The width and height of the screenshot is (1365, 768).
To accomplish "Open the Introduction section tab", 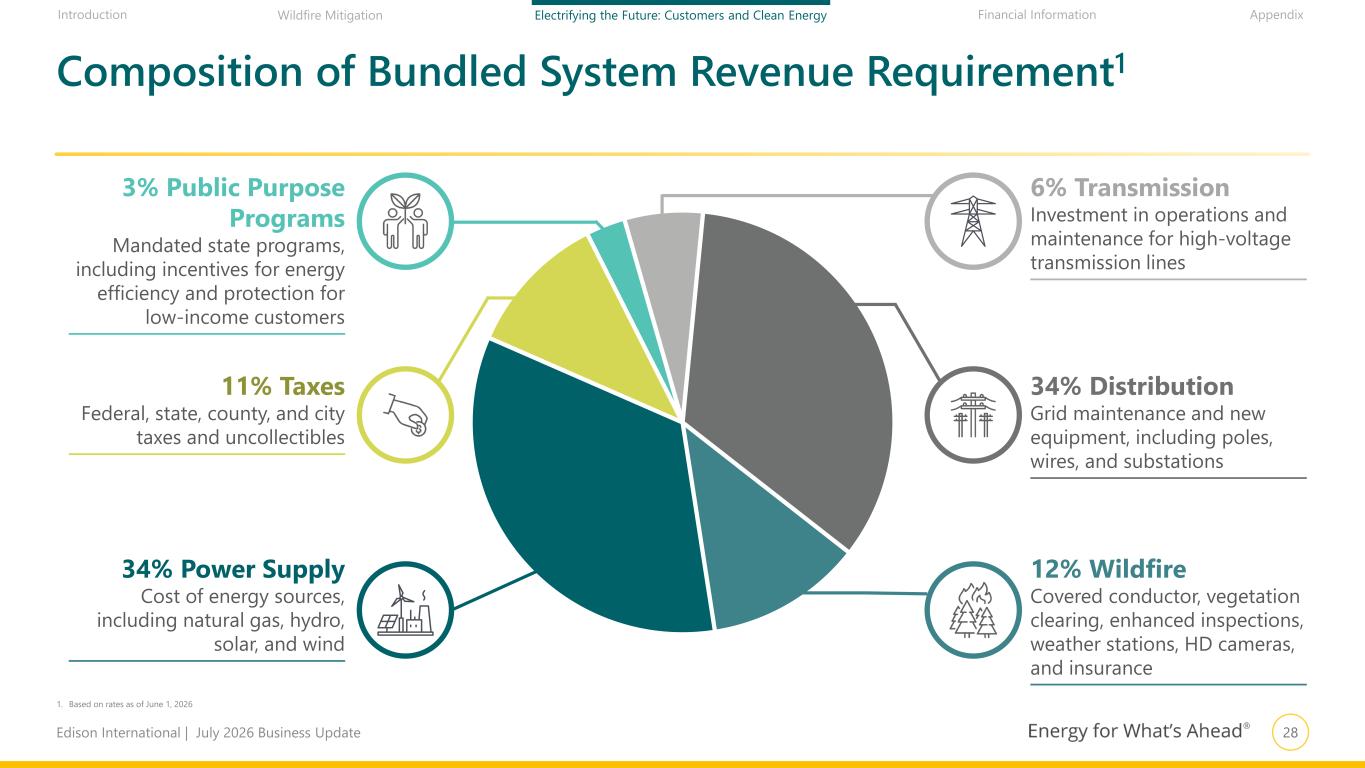I will [x=93, y=15].
